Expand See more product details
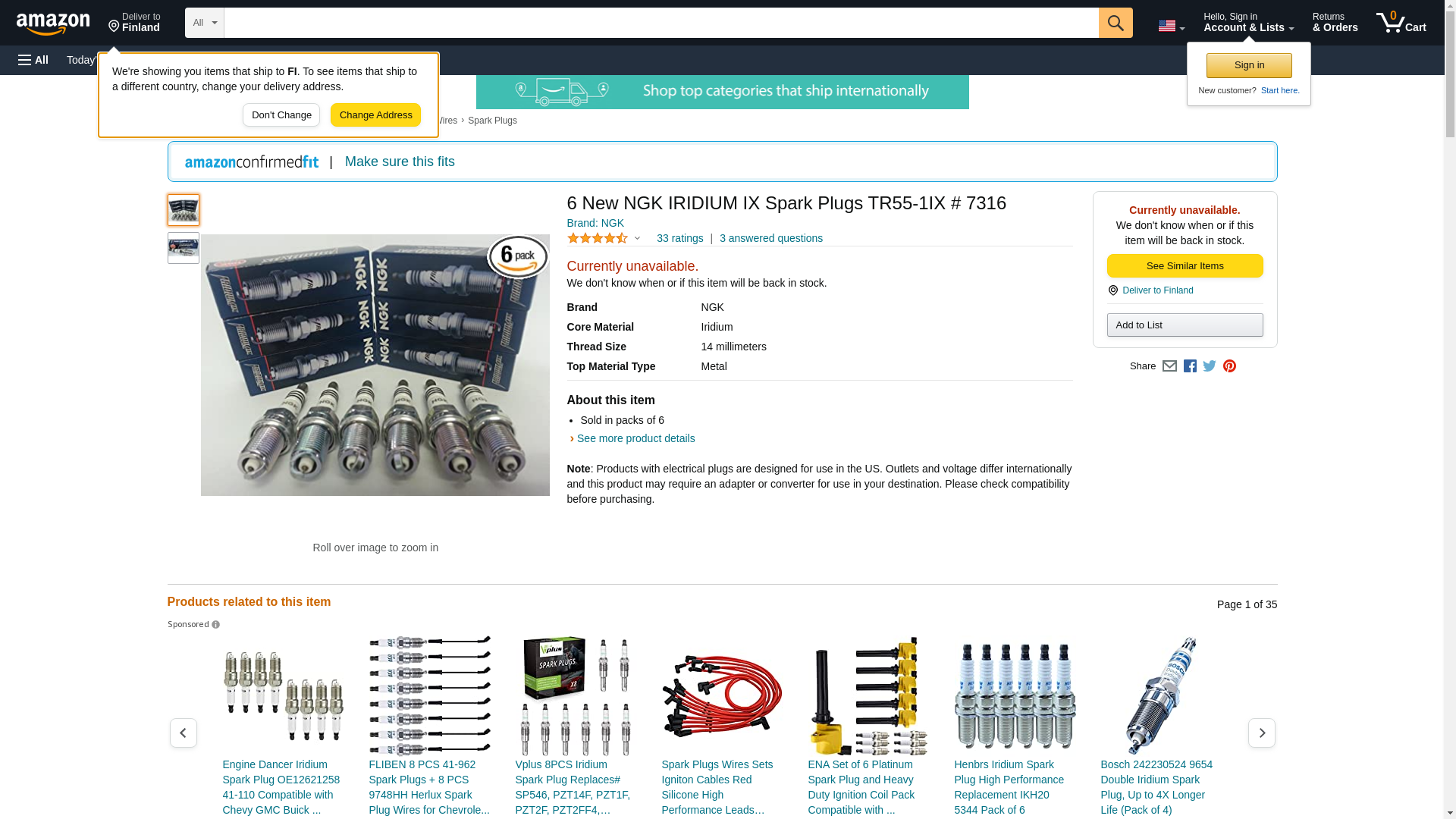Screen dimensions: 1456x819 635,438
